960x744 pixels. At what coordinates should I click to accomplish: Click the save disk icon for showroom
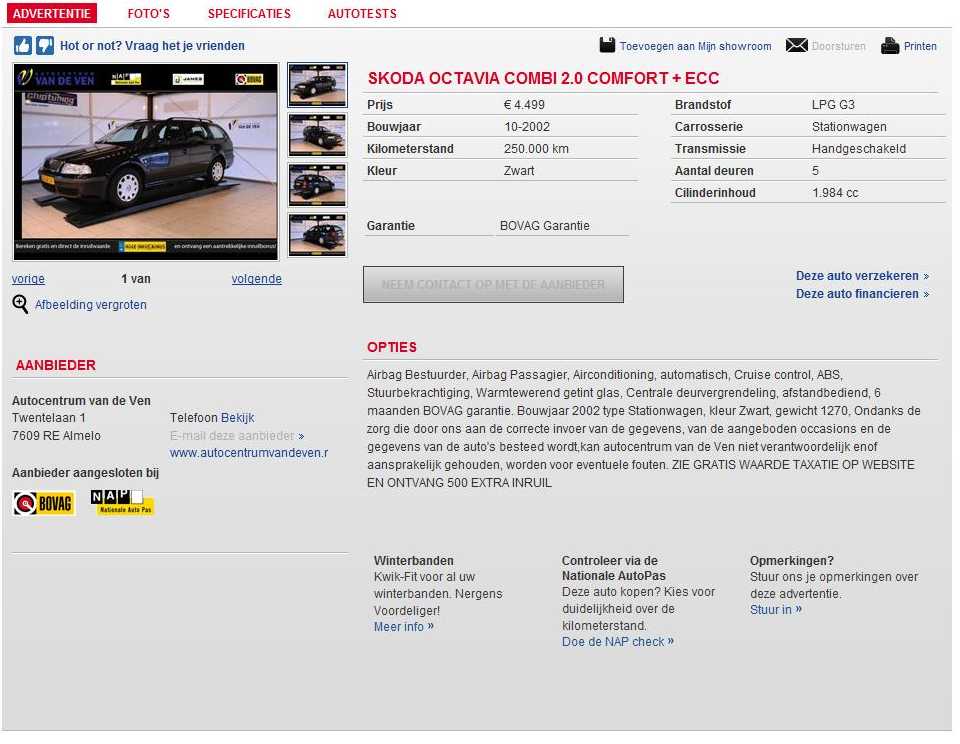click(607, 45)
